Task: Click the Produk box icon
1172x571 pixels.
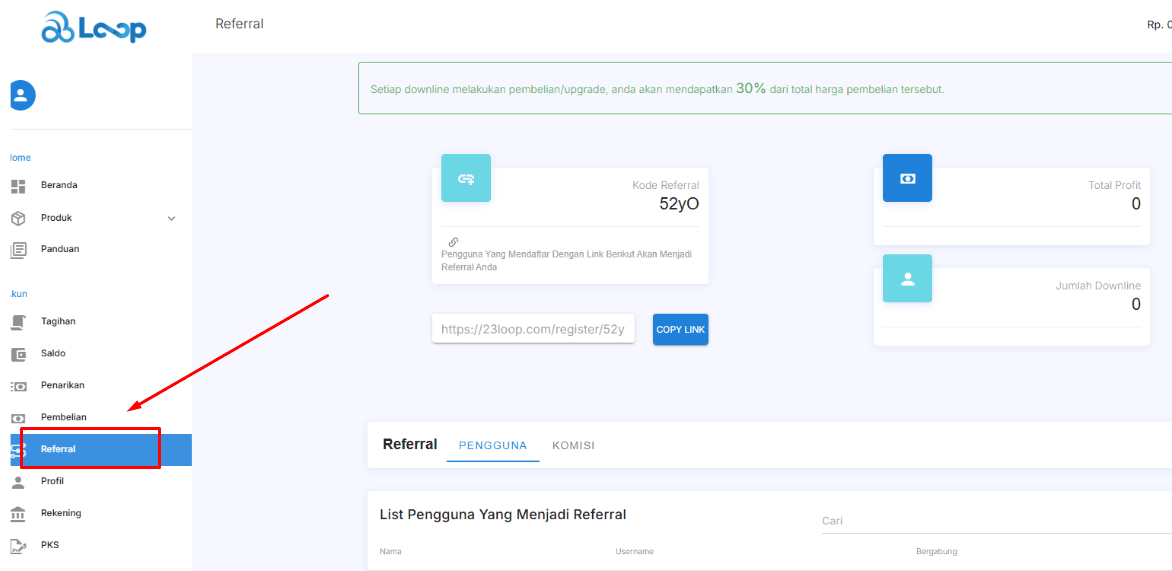Action: click(19, 218)
